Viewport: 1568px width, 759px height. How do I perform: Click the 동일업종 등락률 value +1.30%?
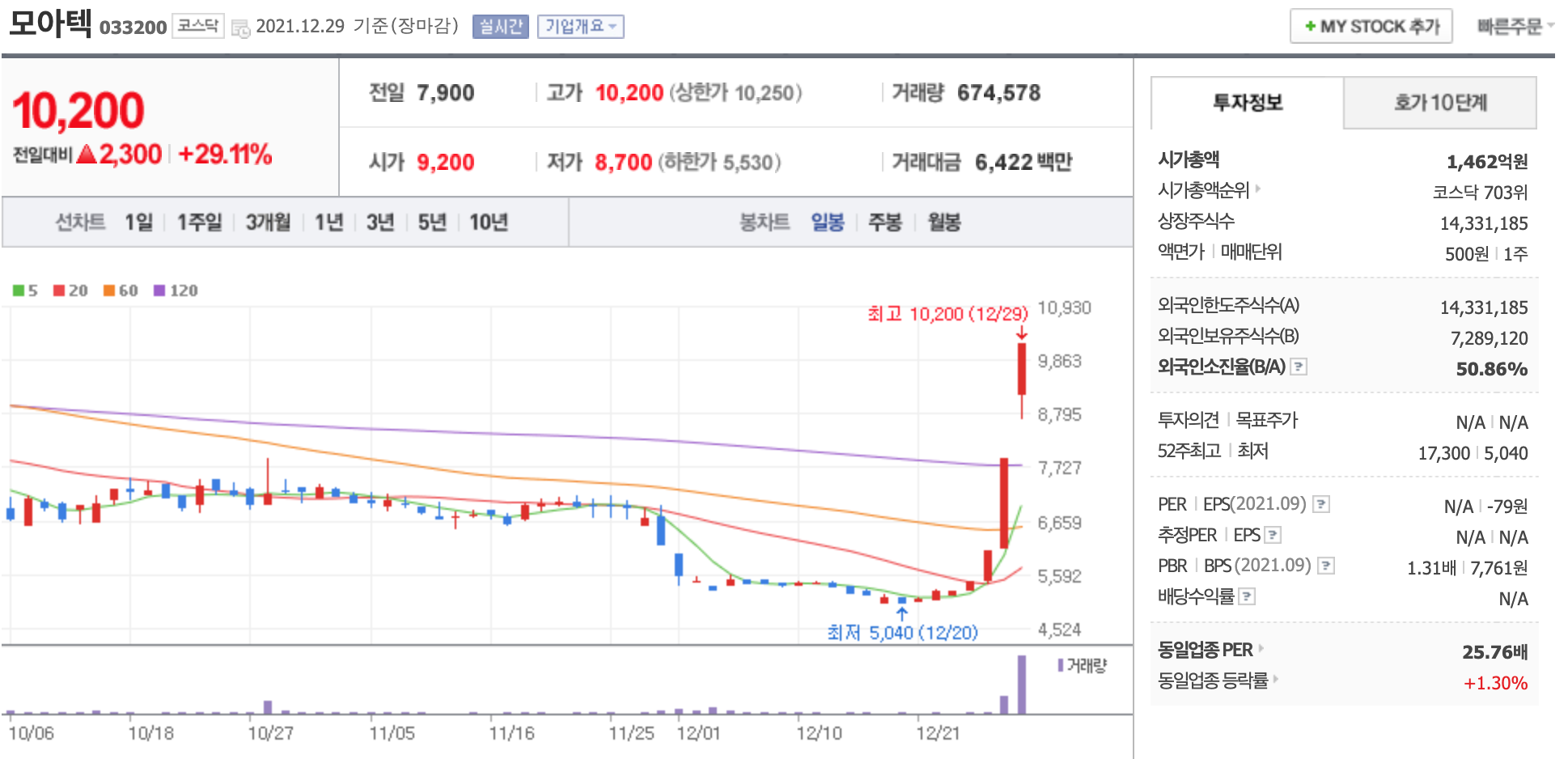point(1495,683)
